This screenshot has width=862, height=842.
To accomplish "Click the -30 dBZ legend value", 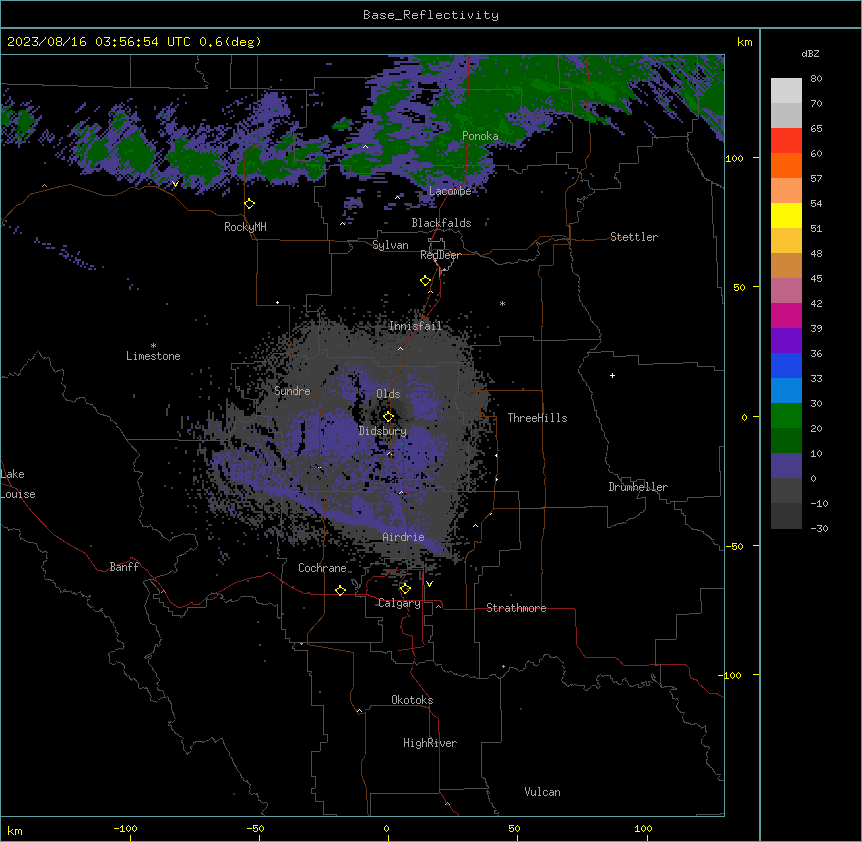I will [819, 529].
